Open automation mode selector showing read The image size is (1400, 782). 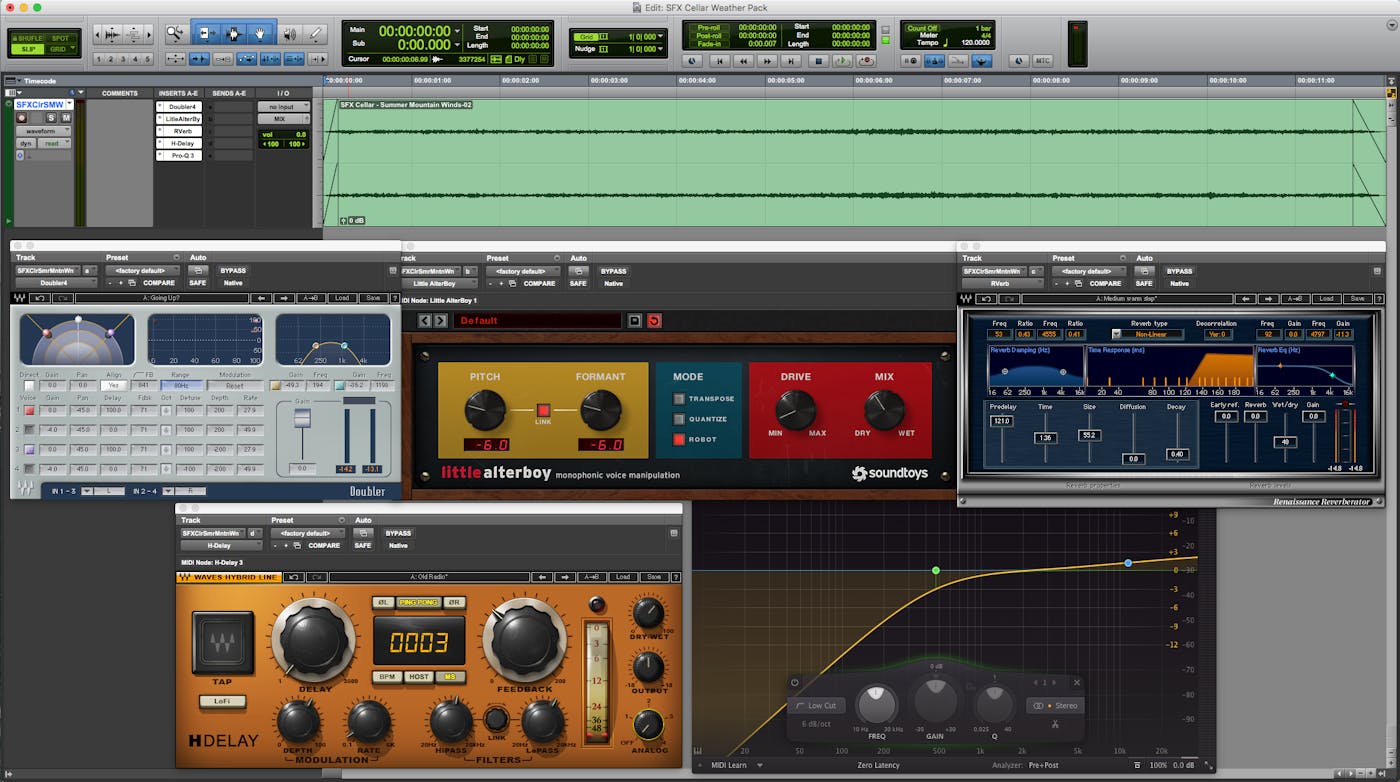[54, 143]
